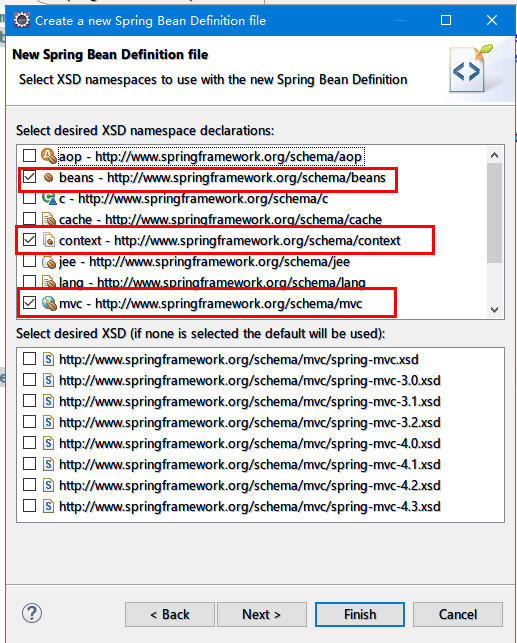517x643 pixels.
Task: Check the cache namespace checkbox
Action: coord(29,219)
